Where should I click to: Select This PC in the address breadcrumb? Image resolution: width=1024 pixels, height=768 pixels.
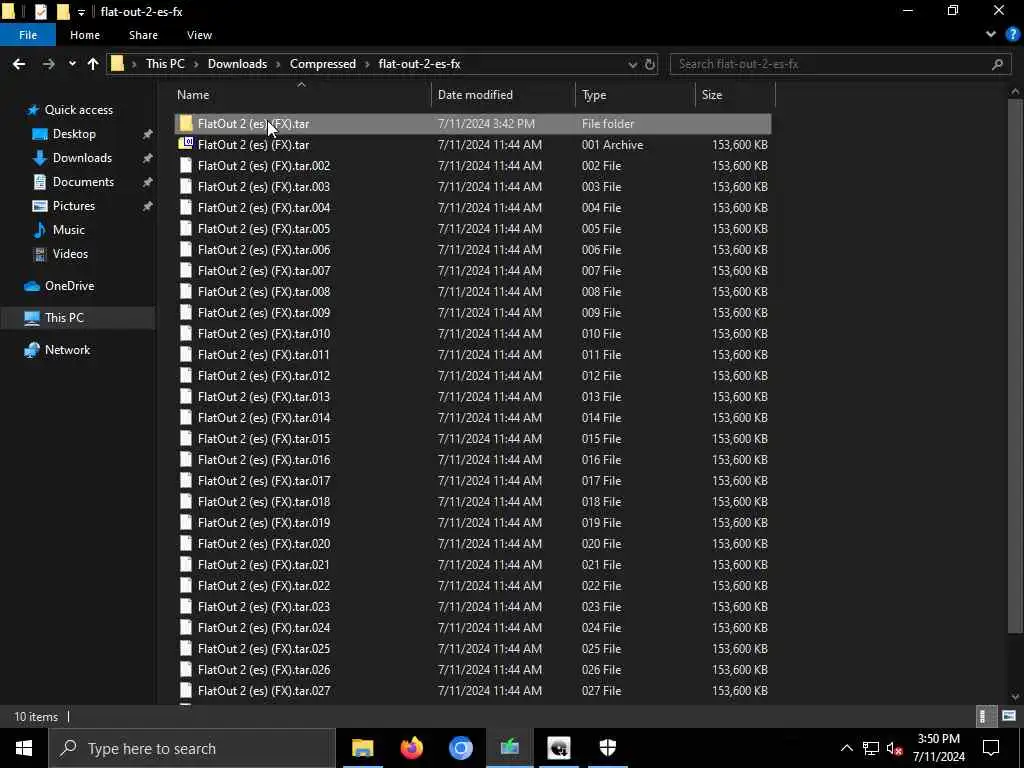[x=165, y=64]
